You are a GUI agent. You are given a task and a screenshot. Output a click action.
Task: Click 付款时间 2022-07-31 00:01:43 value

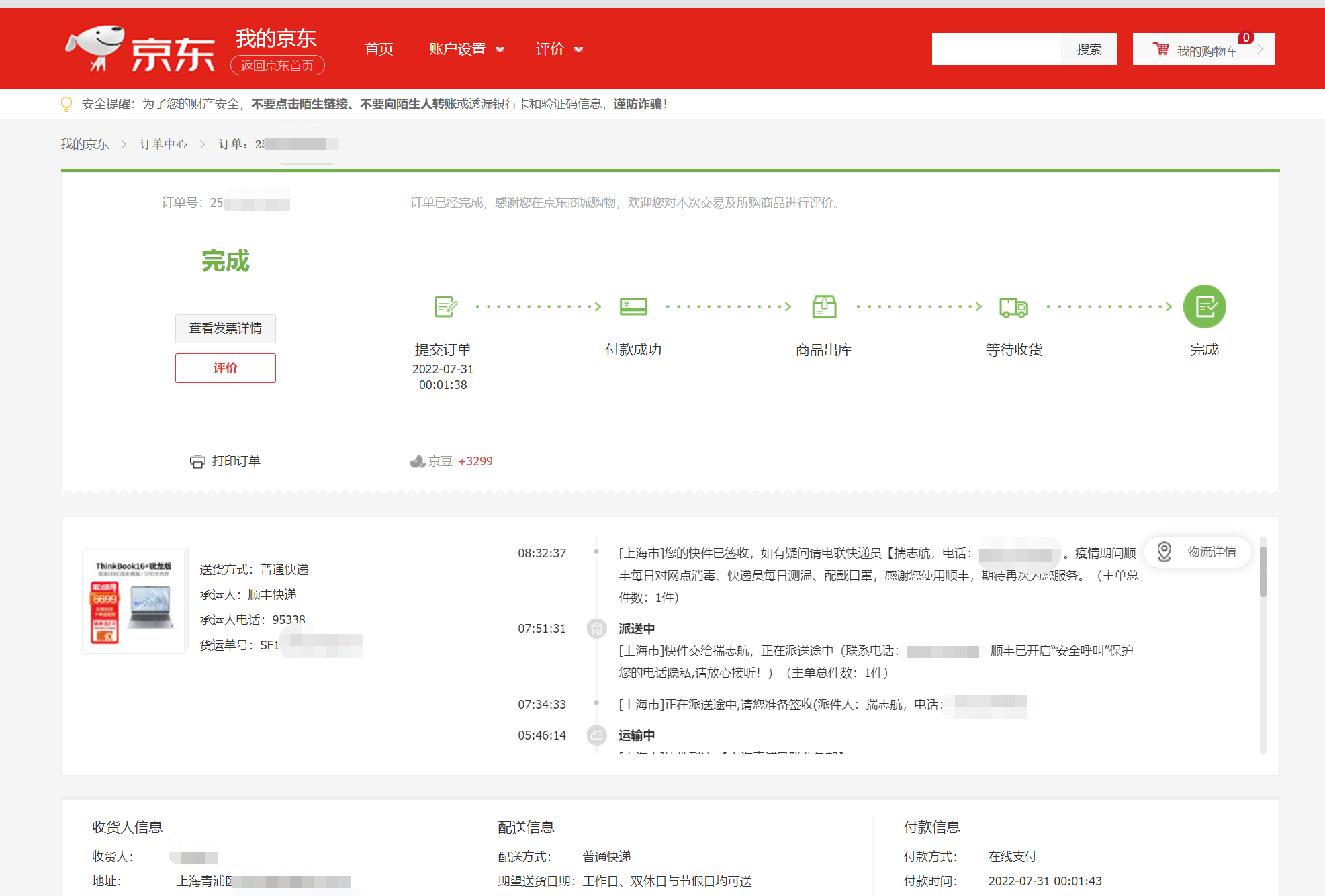point(1045,881)
